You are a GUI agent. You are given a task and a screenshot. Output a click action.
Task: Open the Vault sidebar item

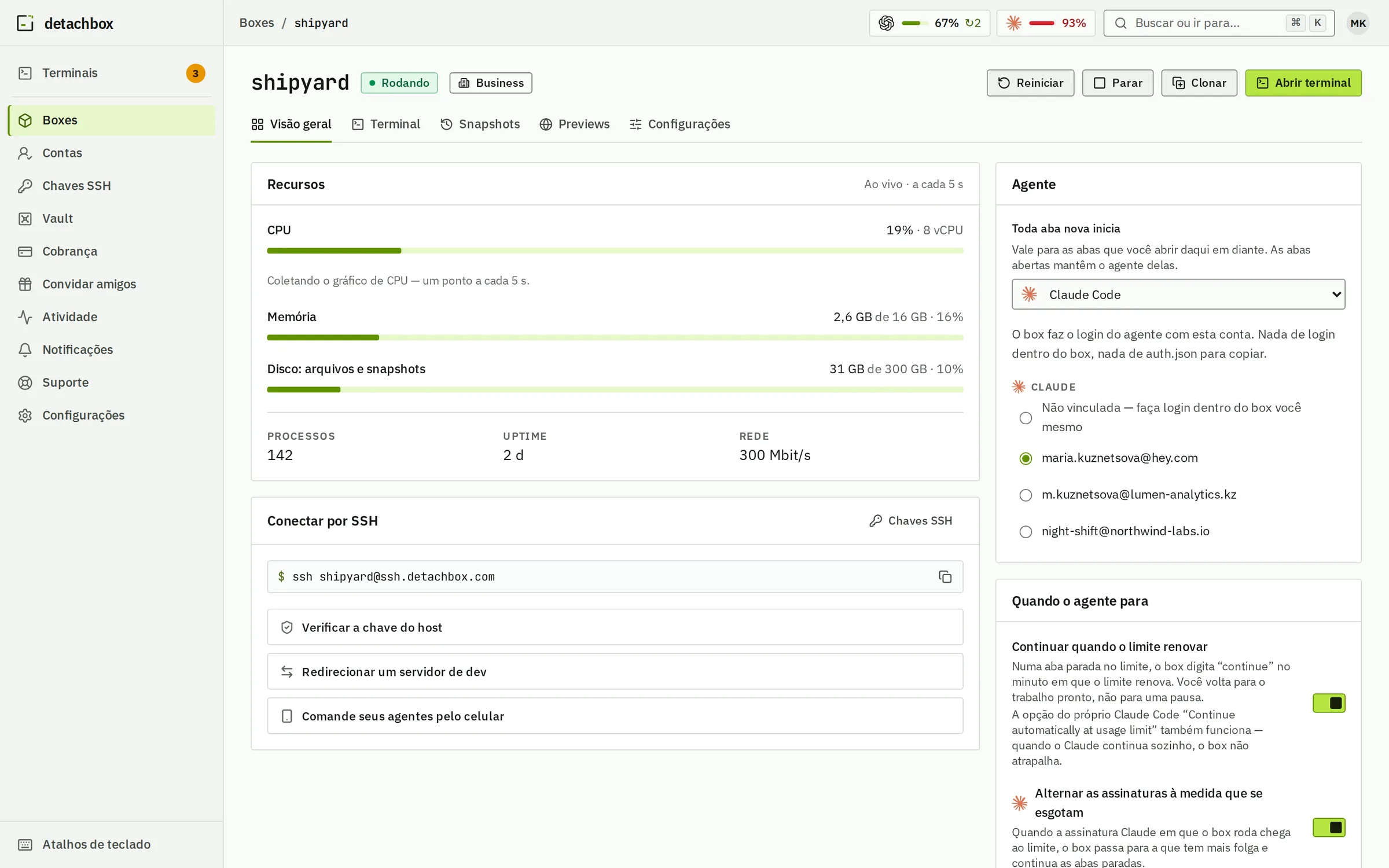tap(112, 219)
